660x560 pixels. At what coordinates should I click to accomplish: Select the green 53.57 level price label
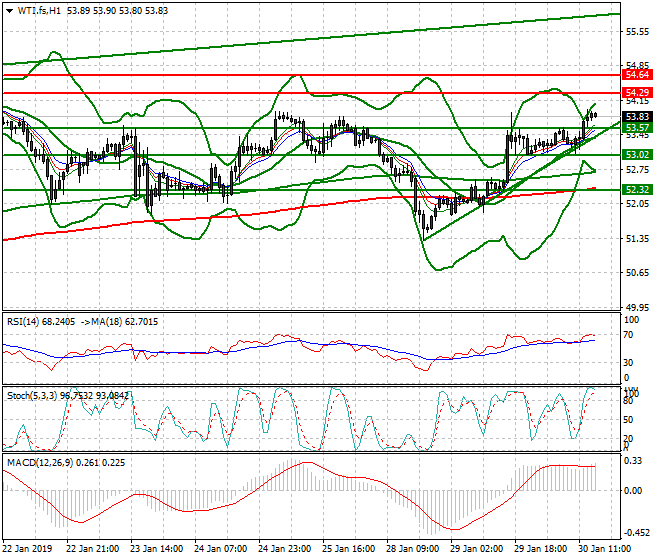[637, 128]
